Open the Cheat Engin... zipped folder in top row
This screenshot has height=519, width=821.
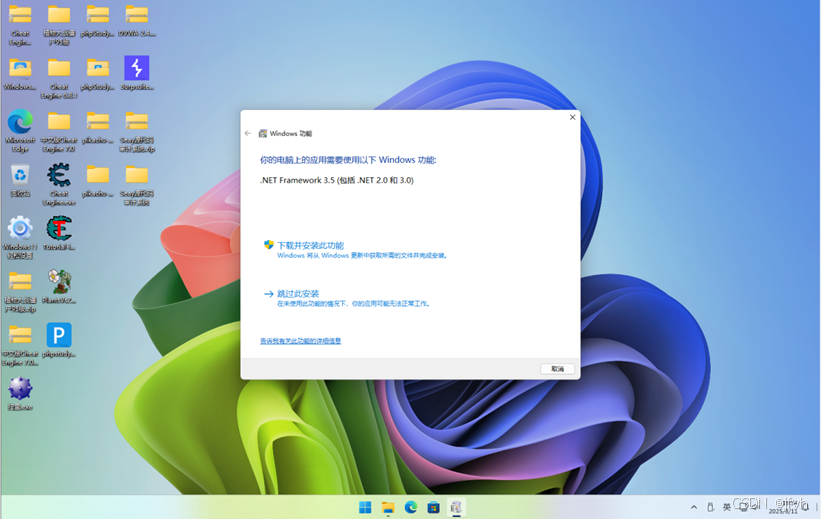point(20,24)
